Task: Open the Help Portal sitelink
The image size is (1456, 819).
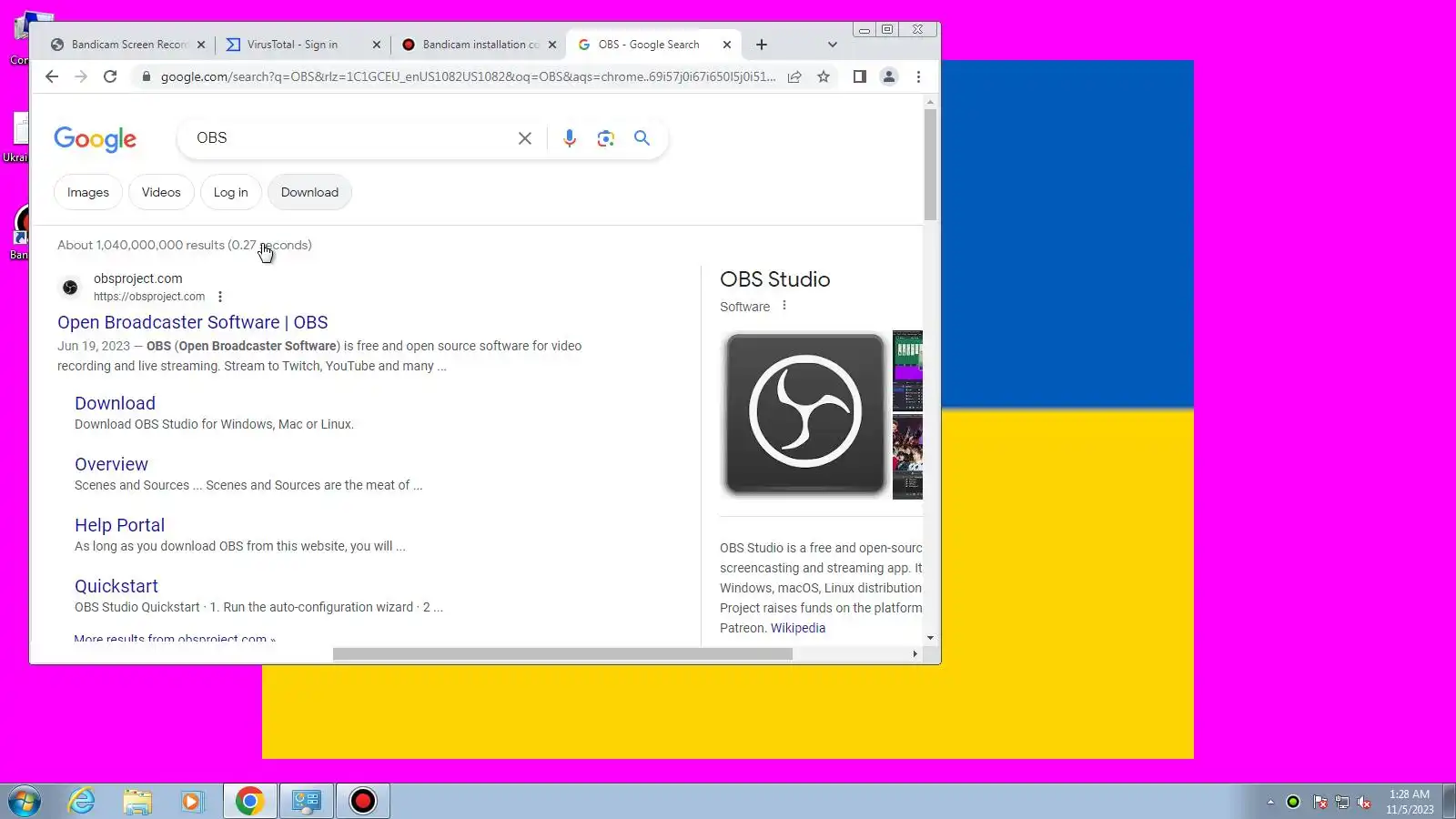Action: (x=119, y=525)
